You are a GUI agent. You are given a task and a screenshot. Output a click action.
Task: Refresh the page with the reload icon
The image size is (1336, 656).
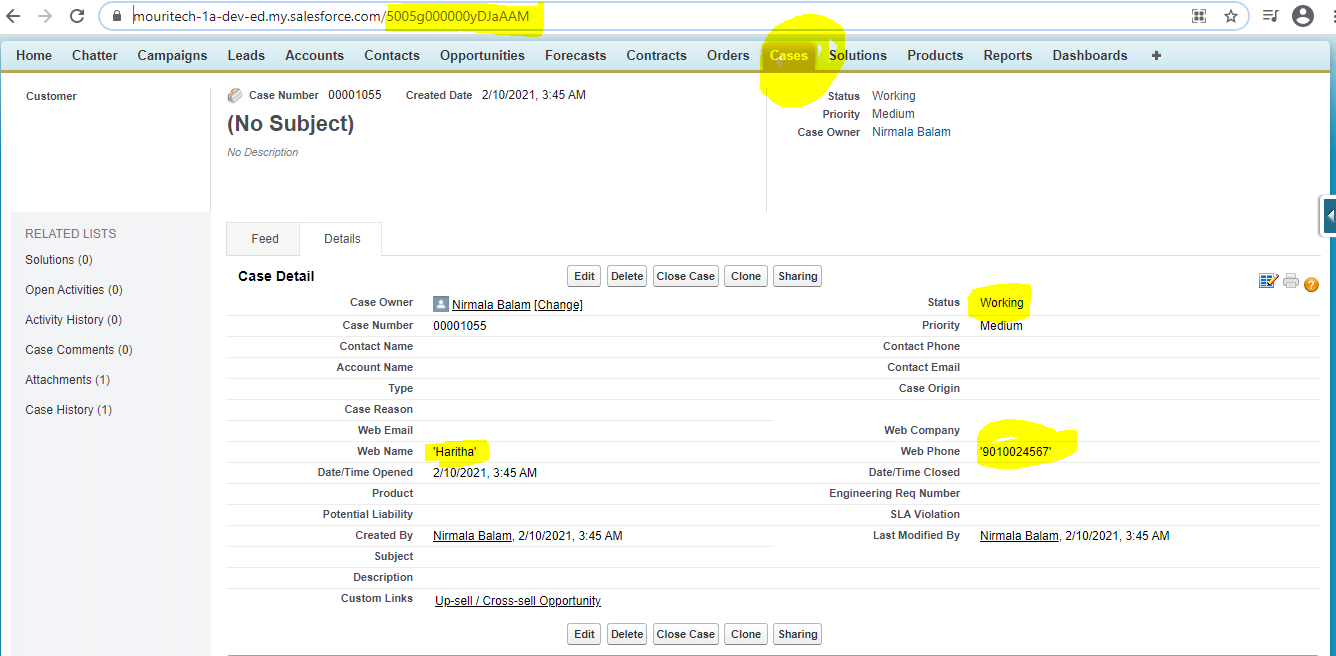(x=77, y=16)
